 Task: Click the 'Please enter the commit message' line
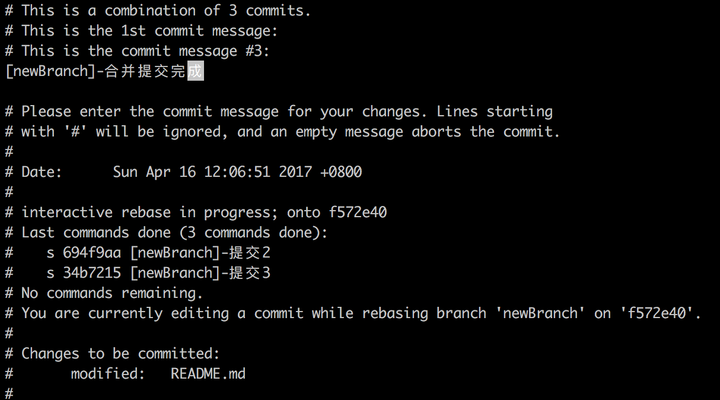pyautogui.click(x=279, y=112)
